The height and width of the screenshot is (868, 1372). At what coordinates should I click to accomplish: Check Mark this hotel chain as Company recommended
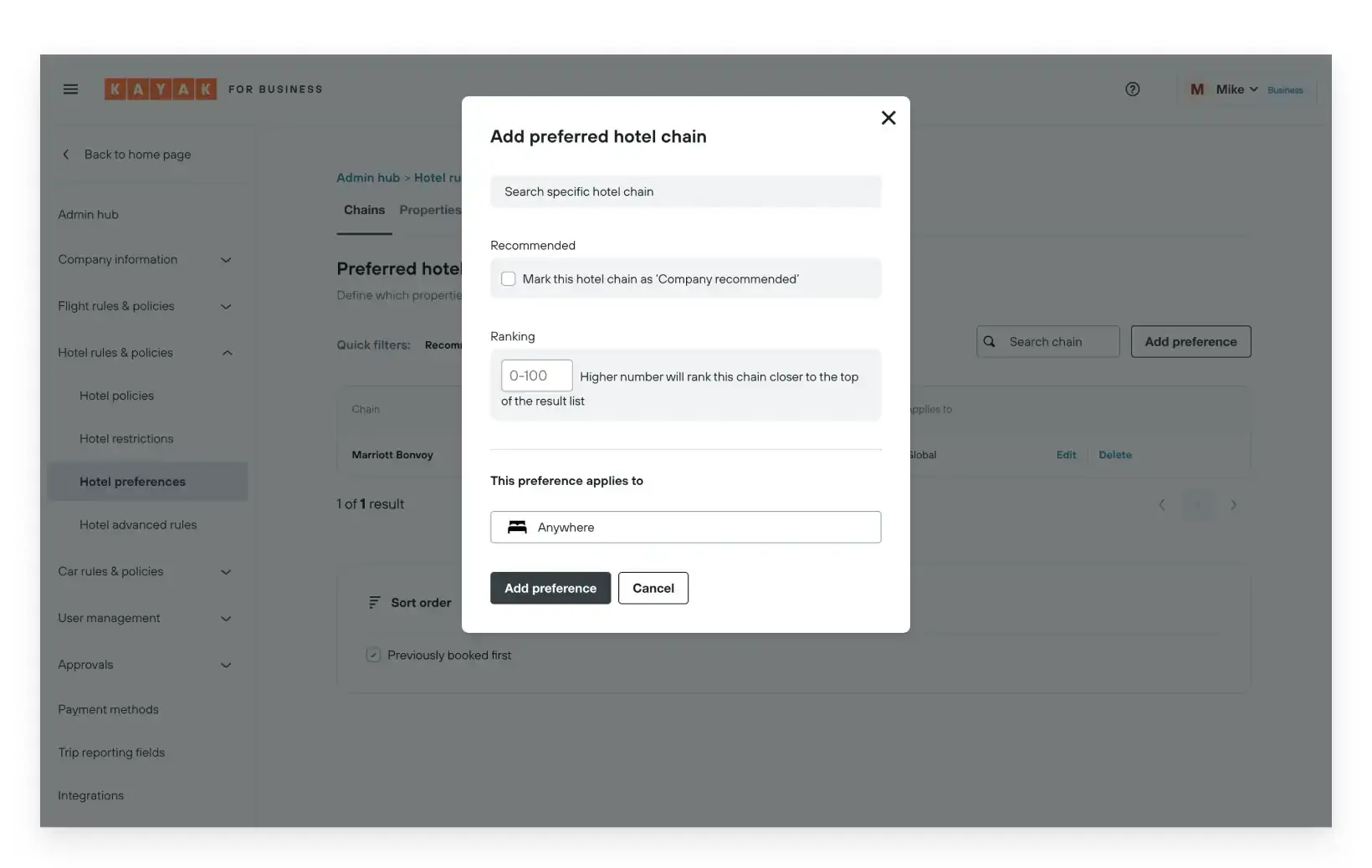click(x=508, y=278)
